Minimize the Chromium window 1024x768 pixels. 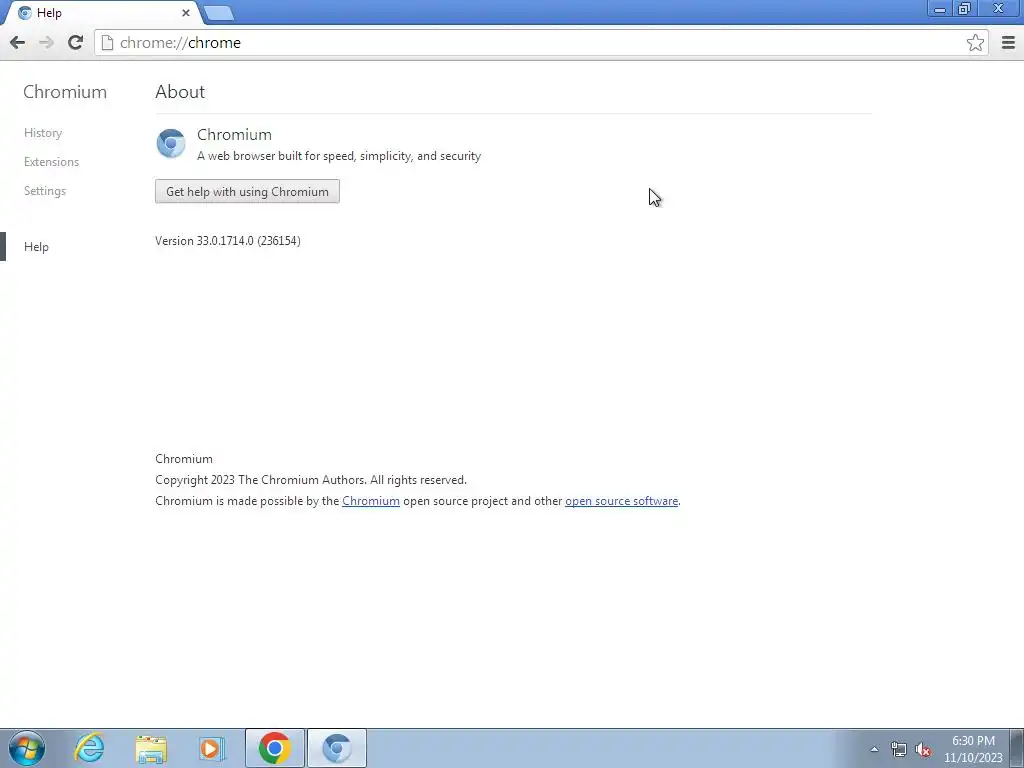940,9
